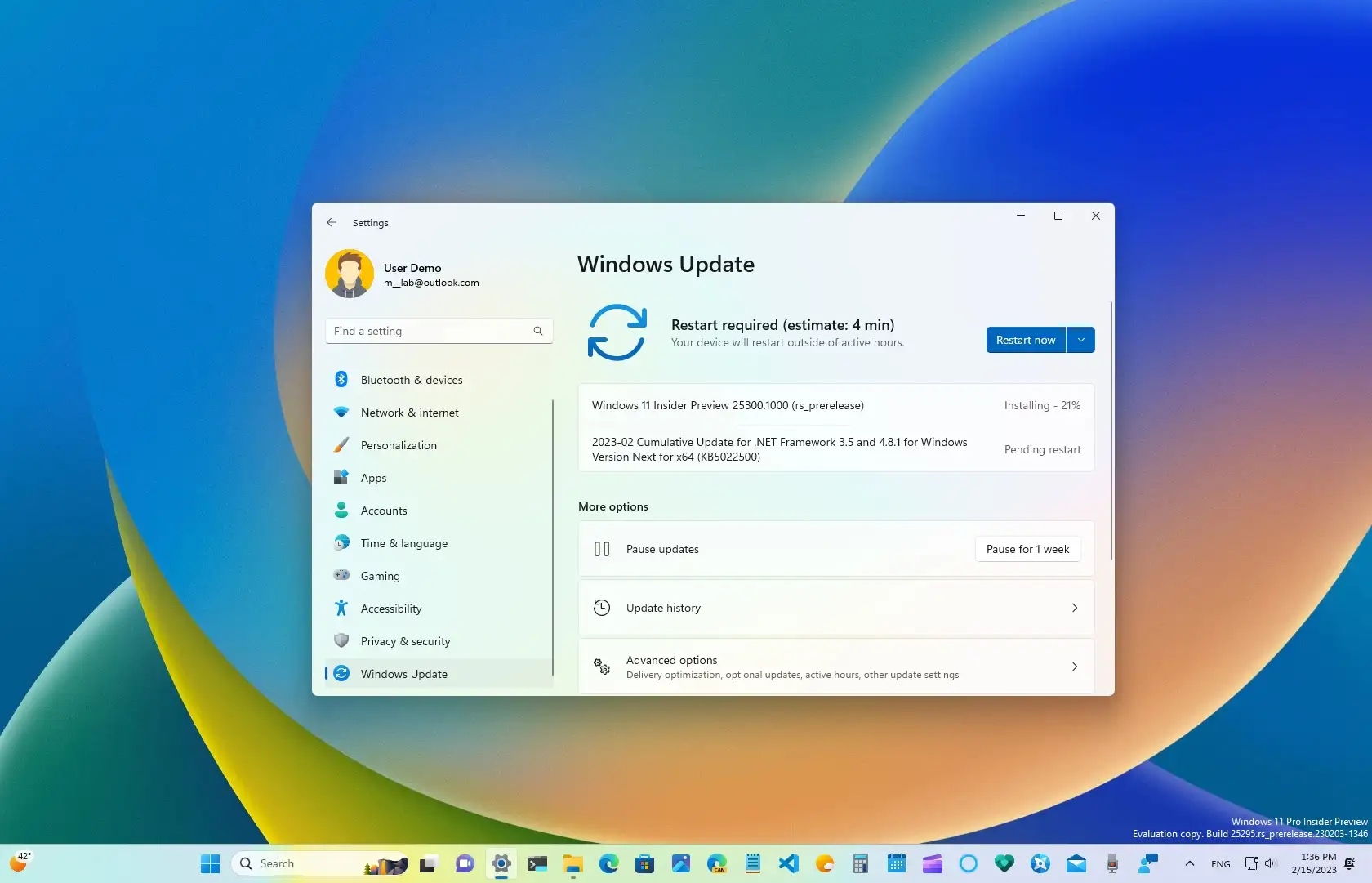Open File Explorer from the taskbar
Screen dimensions: 1372x883
572,863
